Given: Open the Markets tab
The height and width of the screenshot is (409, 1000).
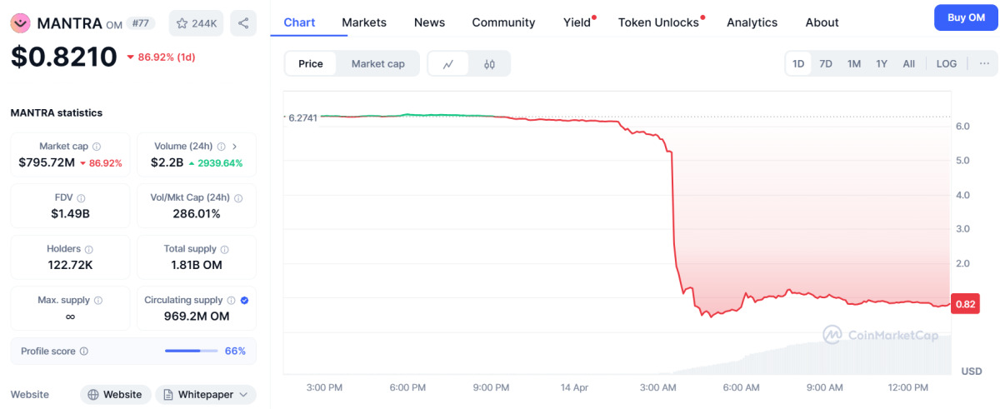Looking at the screenshot, I should pyautogui.click(x=364, y=22).
